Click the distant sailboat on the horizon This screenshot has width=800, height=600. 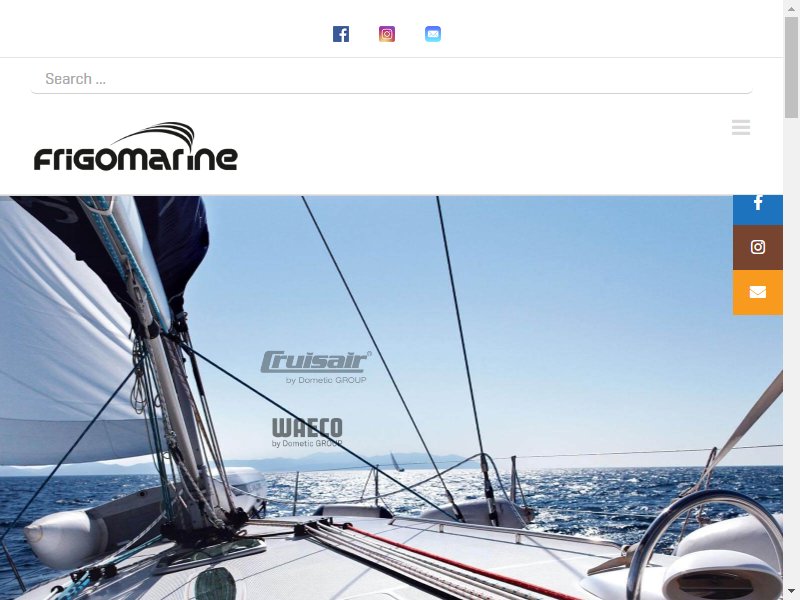pyautogui.click(x=397, y=462)
